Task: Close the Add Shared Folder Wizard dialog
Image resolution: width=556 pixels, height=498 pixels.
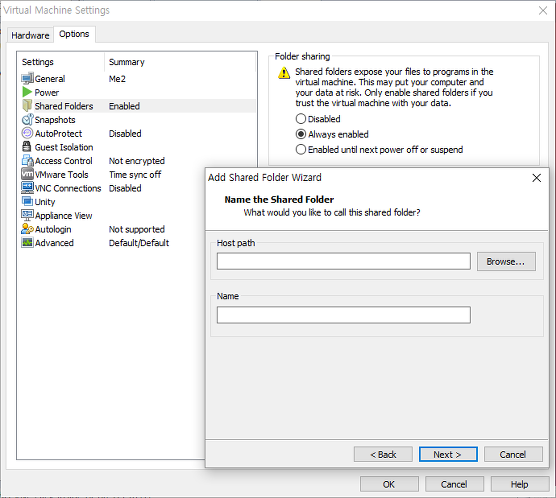Action: pos(536,178)
